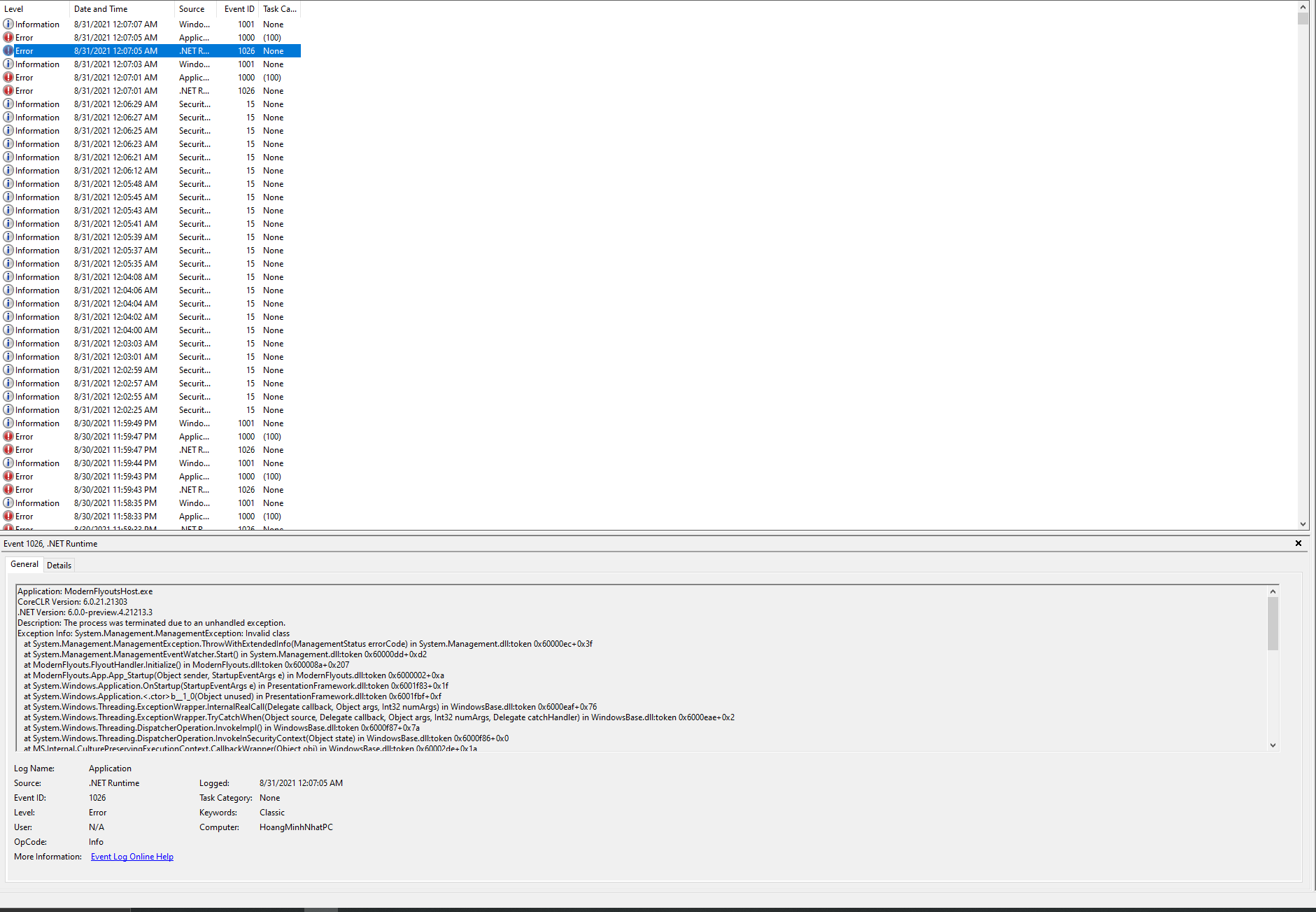
Task: Click the scroll-down arrow in the event description pane
Action: (1272, 745)
